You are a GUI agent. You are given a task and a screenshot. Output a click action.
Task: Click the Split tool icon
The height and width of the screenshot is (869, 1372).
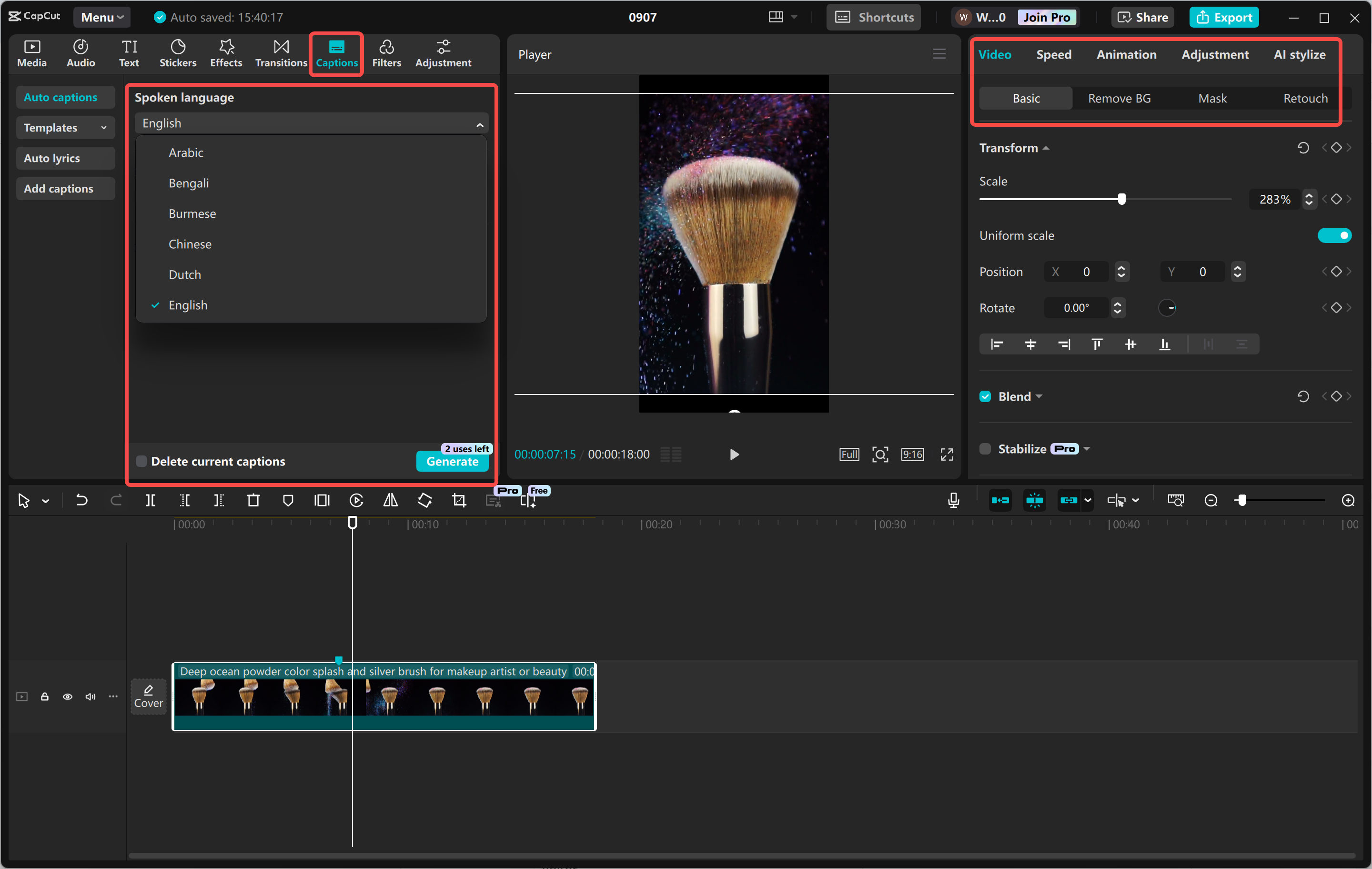[x=151, y=500]
